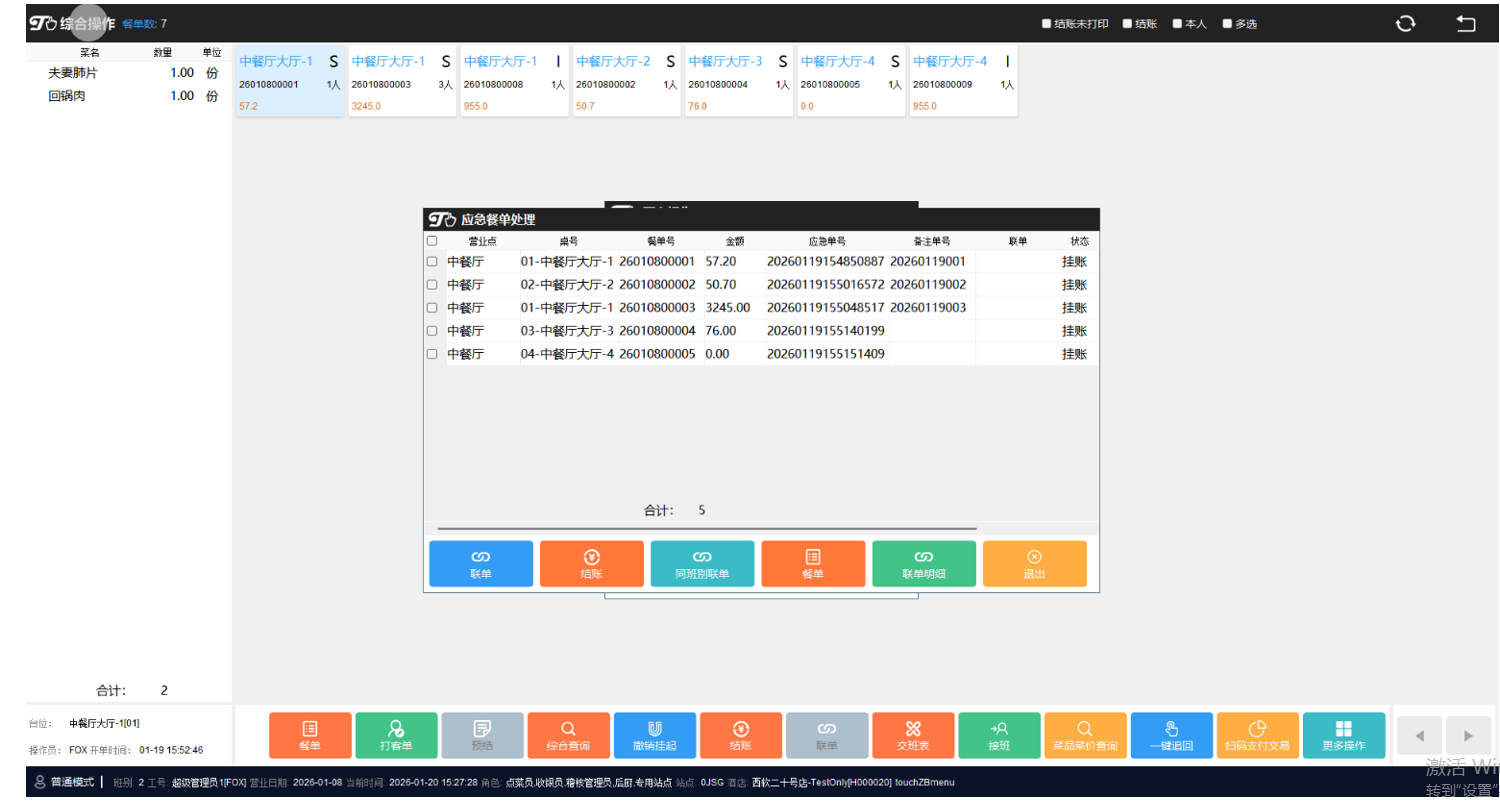Screen dimensions: 1500x806
Task: Check the row for order 26010800003
Action: click(x=432, y=308)
